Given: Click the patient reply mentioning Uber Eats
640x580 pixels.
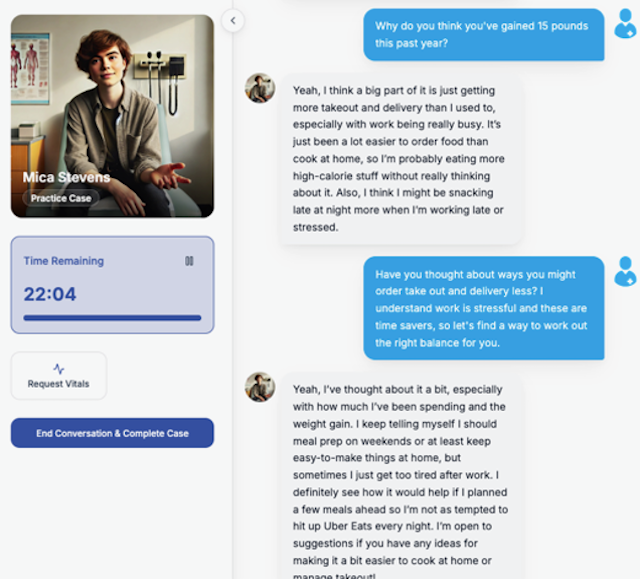Looking at the screenshot, I should (x=401, y=476).
